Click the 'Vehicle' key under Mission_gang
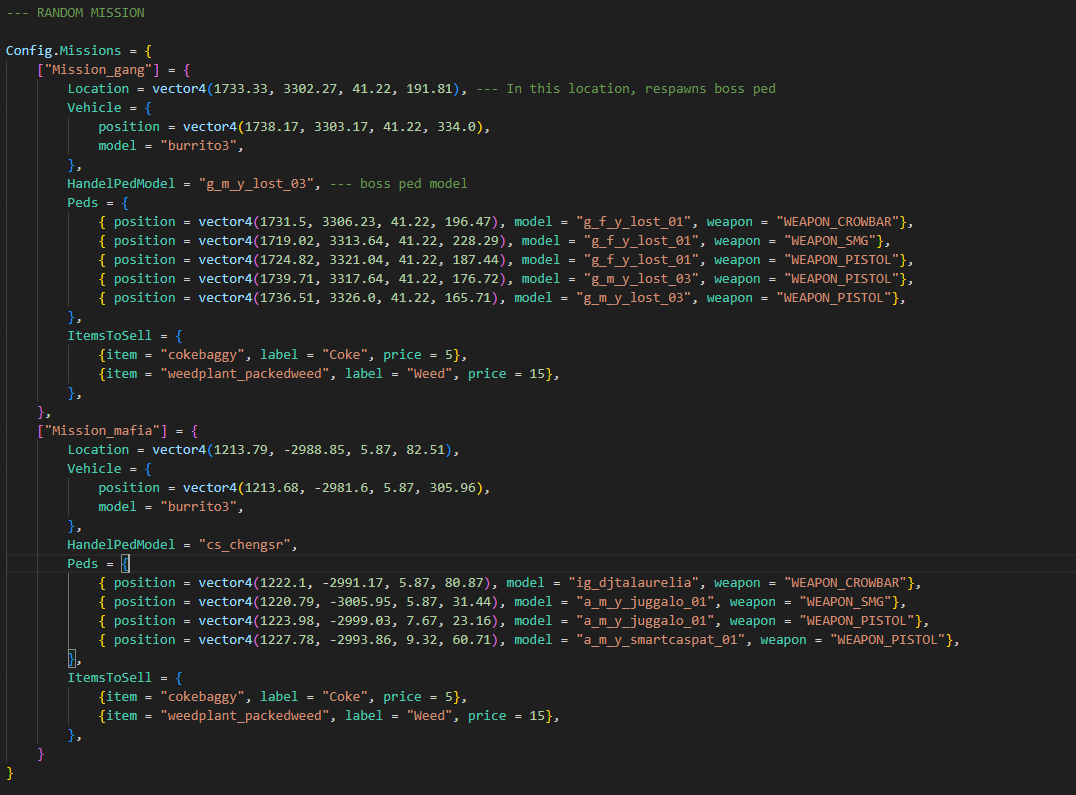This screenshot has width=1076, height=795. (x=94, y=108)
